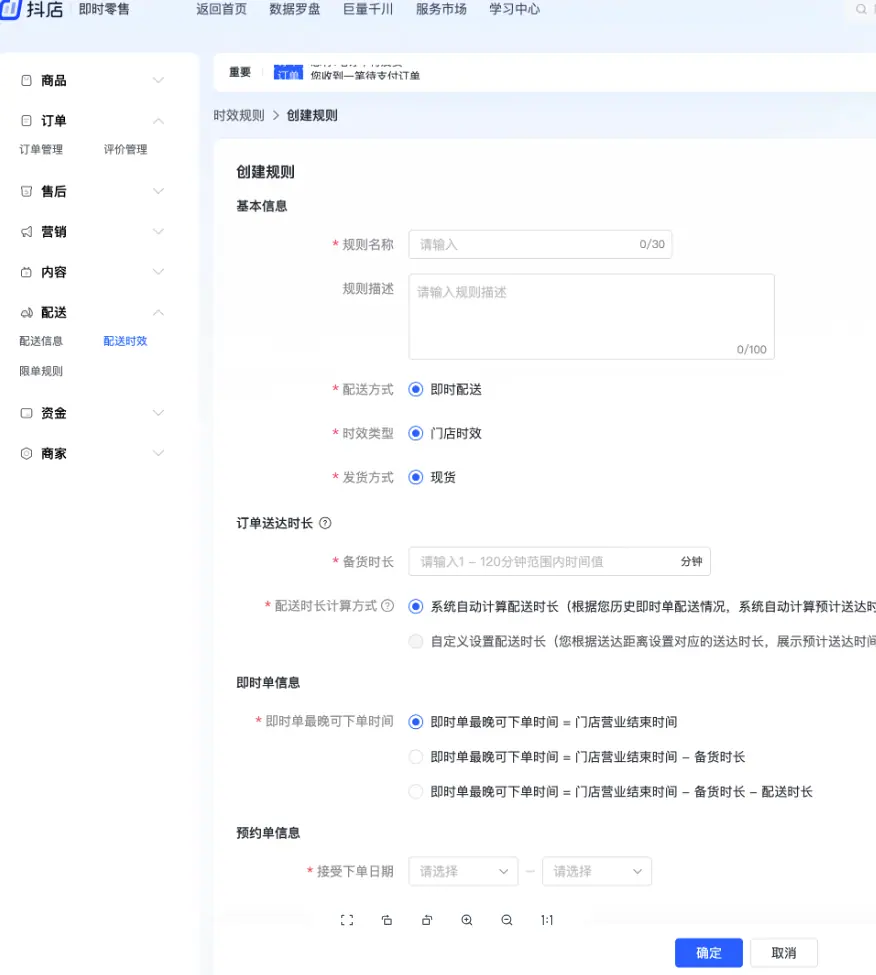The height and width of the screenshot is (975, 876).
Task: Click help icon beside 配送时长计算方式
Action: click(x=387, y=606)
